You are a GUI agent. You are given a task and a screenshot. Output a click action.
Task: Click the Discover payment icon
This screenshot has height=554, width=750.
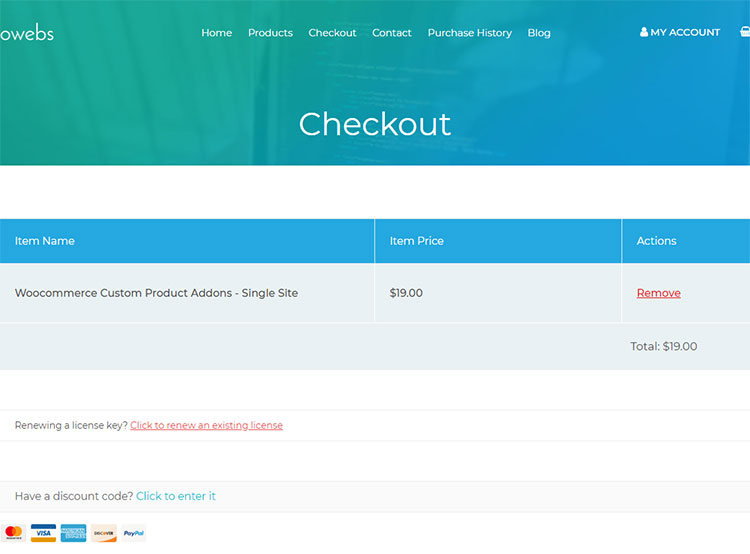pos(104,533)
